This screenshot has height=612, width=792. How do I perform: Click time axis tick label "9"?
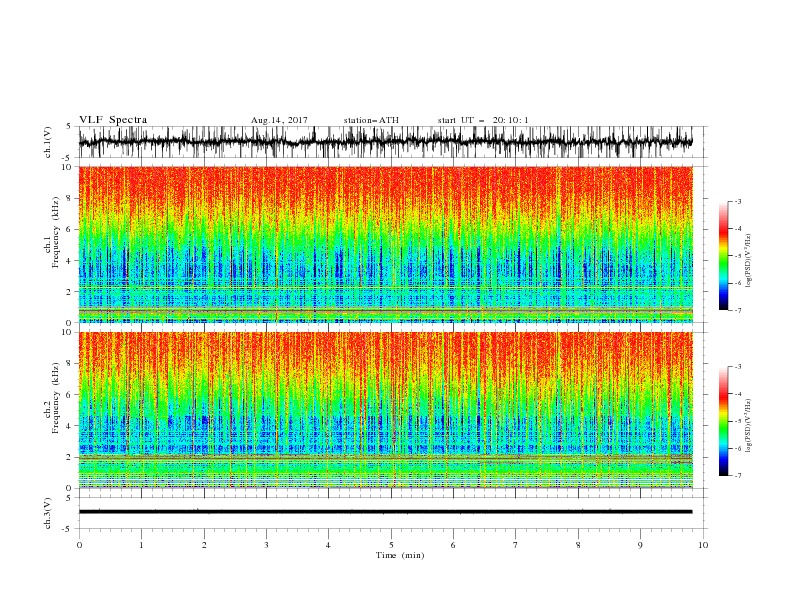(640, 545)
